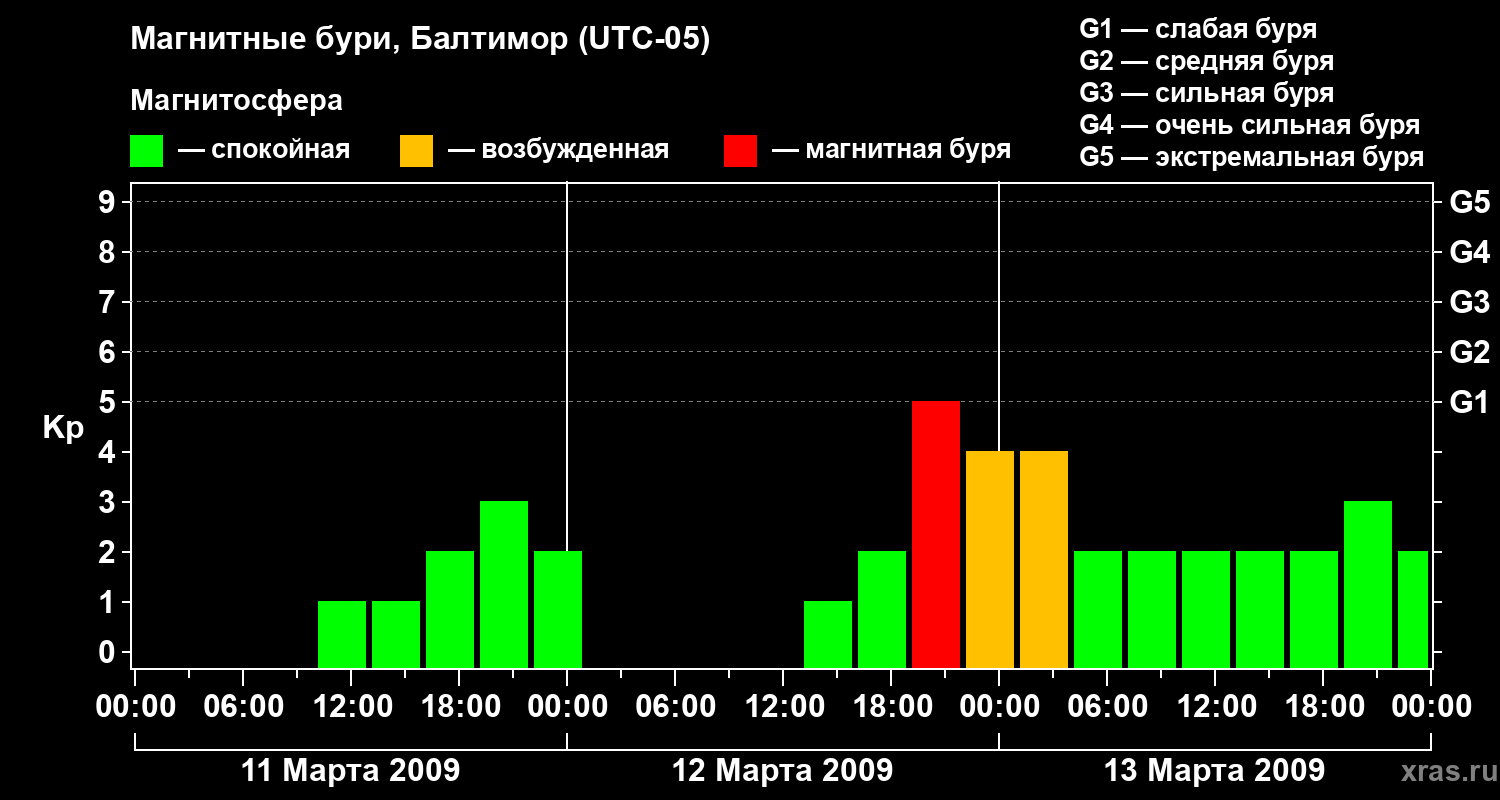Viewport: 1500px width, 800px height.
Task: Click the '11 Марта 2009' date label
Action: pyautogui.click(x=351, y=771)
